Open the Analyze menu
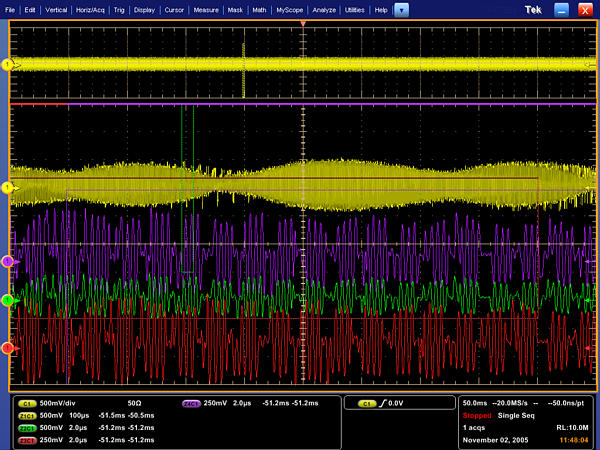The image size is (600, 450). (x=324, y=9)
